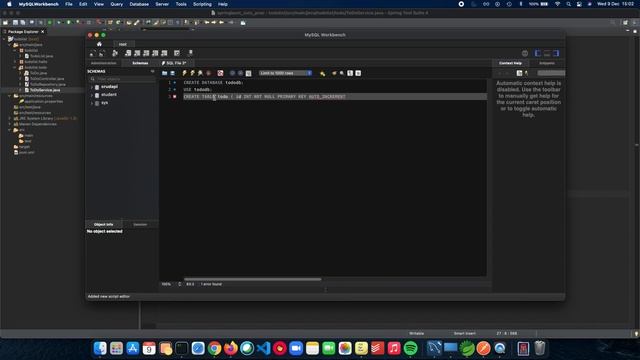The image size is (640, 360).
Task: Create a new function icon
Action: point(164,53)
